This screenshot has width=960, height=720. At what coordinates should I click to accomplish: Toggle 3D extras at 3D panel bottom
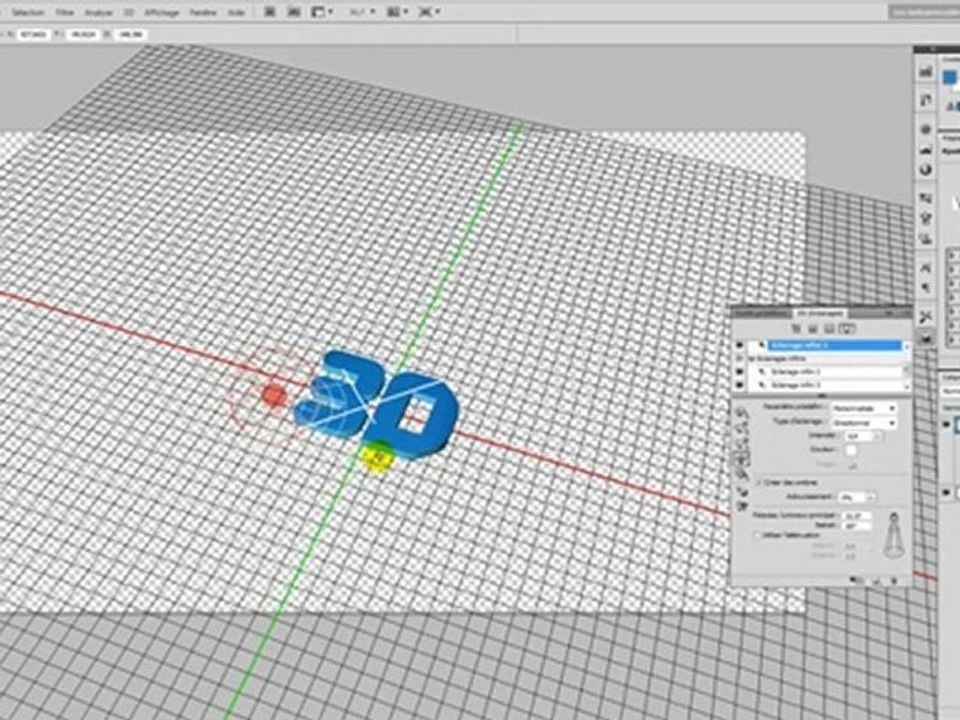(858, 579)
